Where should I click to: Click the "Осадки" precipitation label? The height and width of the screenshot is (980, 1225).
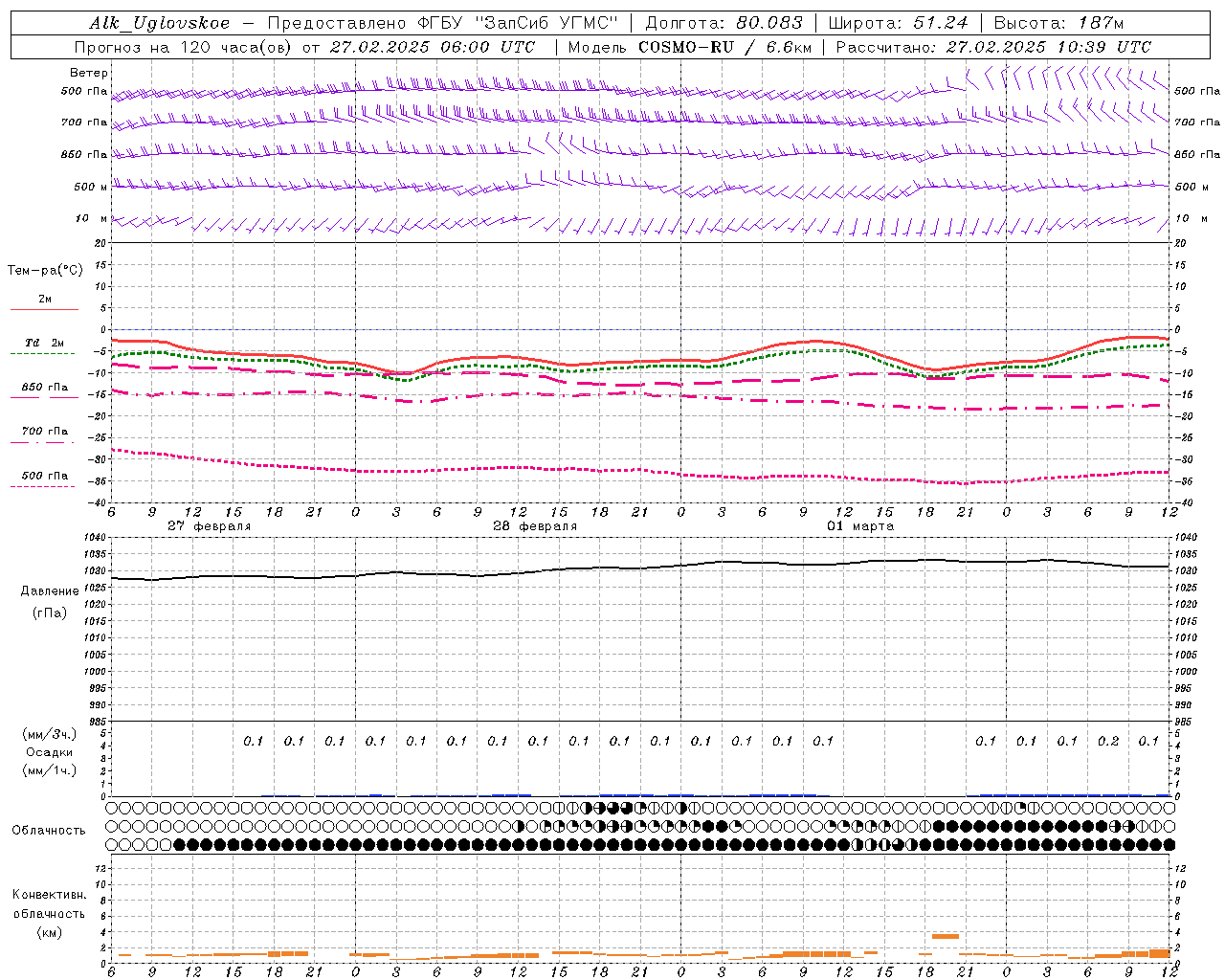pyautogui.click(x=50, y=752)
